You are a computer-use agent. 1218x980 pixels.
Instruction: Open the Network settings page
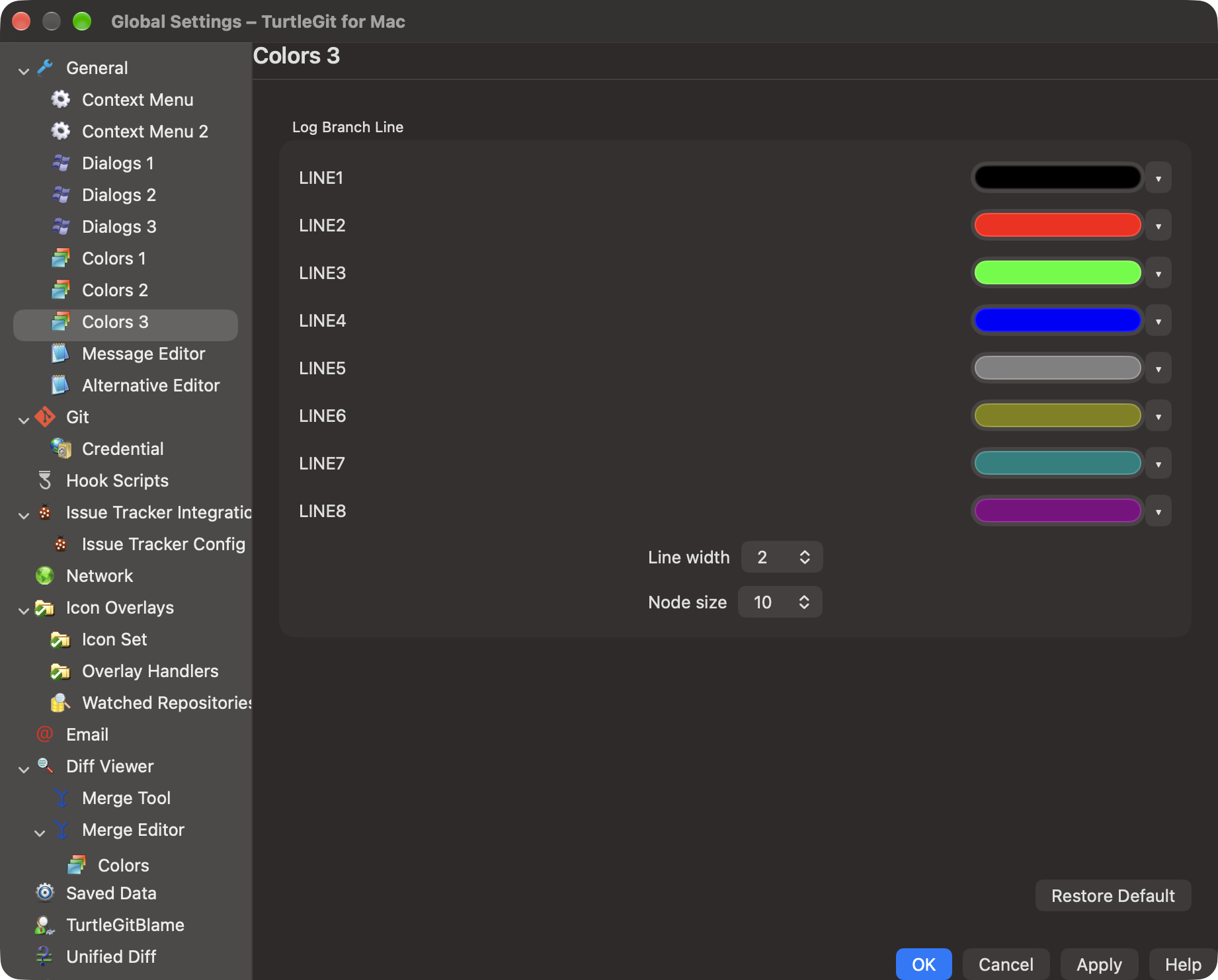click(x=99, y=575)
